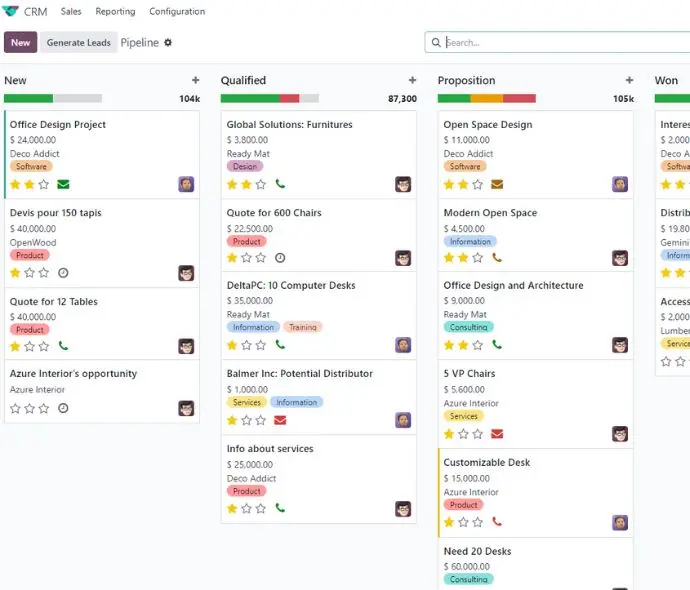
Task: Open Modern Open Space card title
Action: pyautogui.click(x=490, y=213)
